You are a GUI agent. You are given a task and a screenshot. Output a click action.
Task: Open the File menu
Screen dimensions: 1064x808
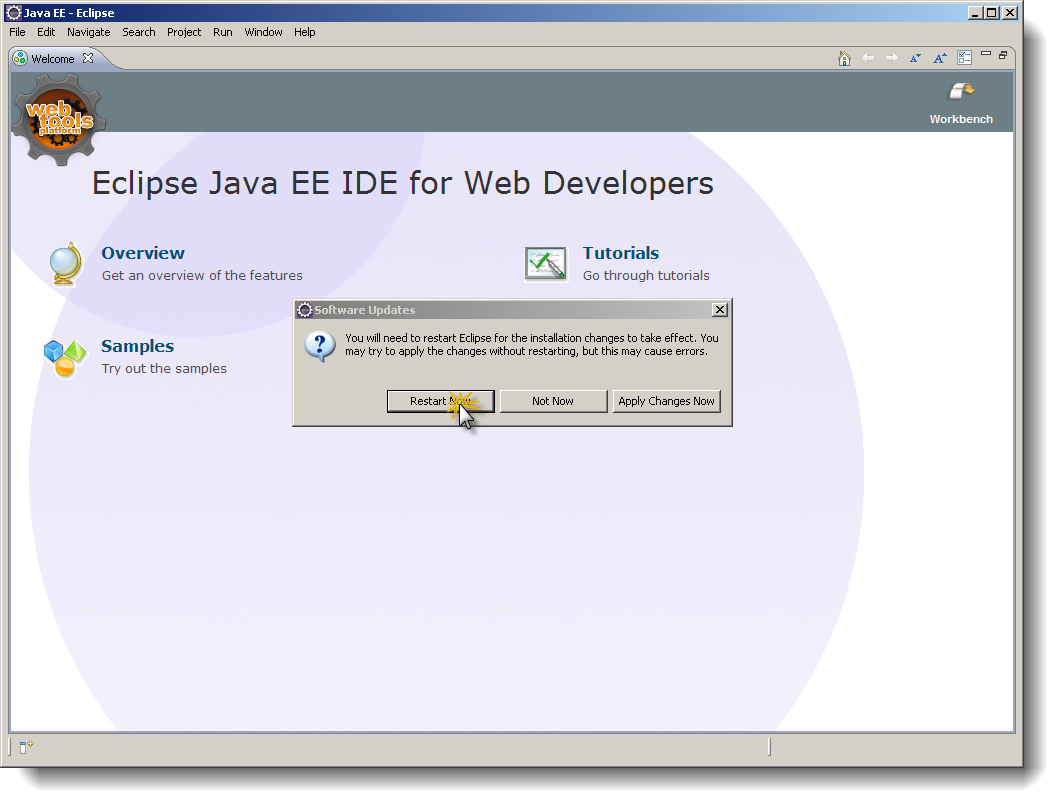(x=16, y=32)
